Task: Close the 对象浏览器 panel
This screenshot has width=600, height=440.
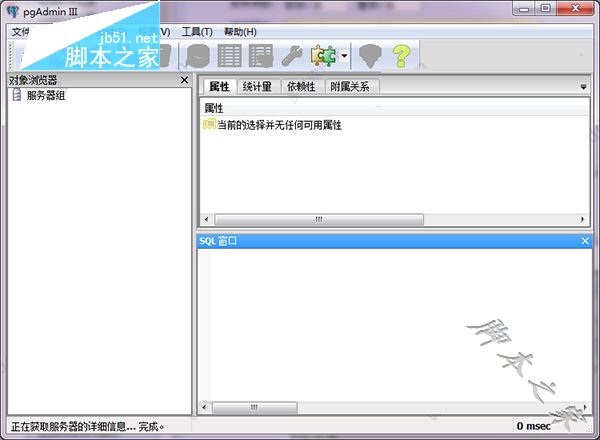Action: 184,80
